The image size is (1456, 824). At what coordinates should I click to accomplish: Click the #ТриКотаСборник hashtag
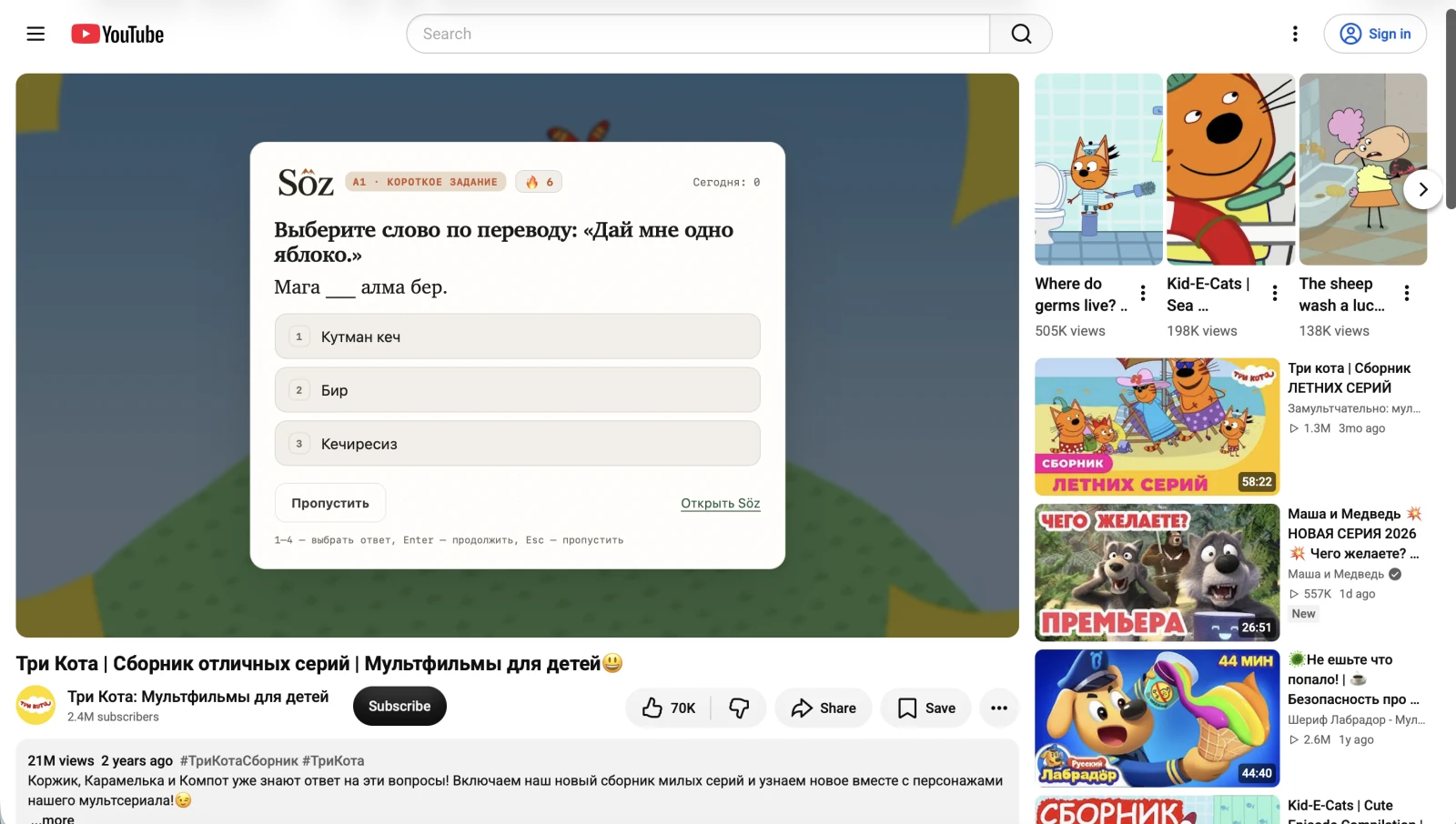click(x=239, y=760)
